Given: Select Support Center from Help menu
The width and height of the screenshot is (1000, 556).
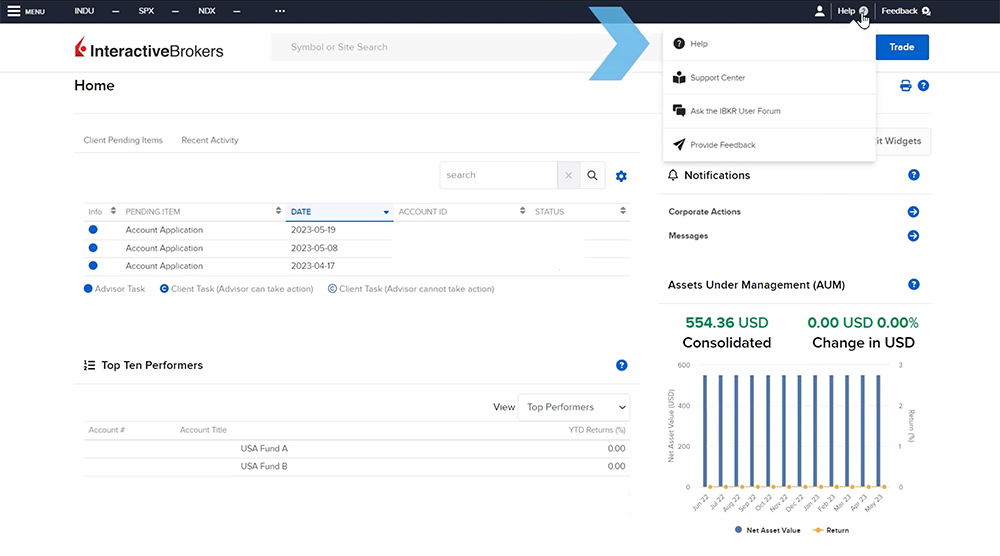Looking at the screenshot, I should tap(717, 78).
